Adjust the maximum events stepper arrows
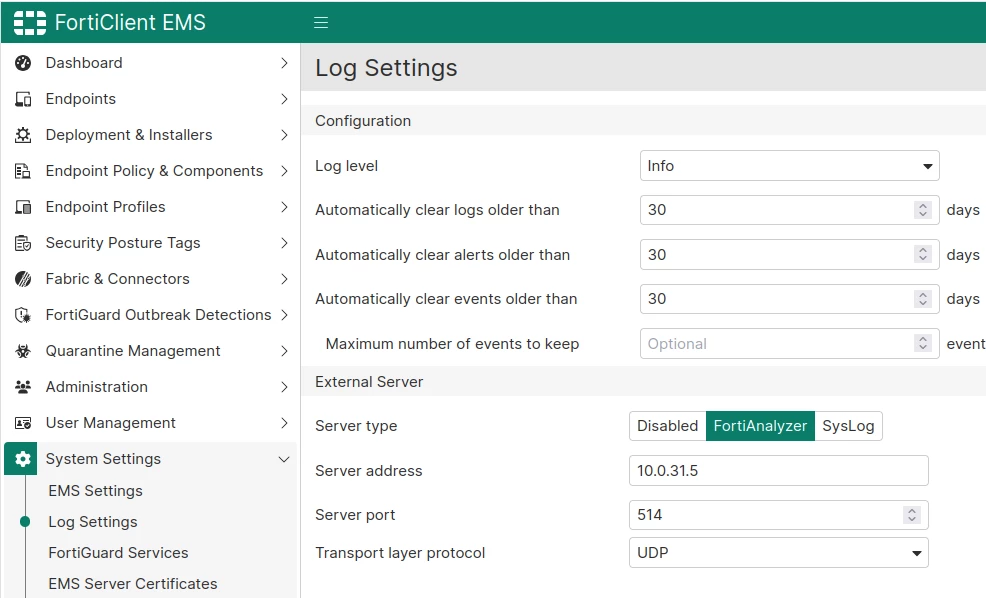Image resolution: width=986 pixels, height=598 pixels. tap(922, 343)
